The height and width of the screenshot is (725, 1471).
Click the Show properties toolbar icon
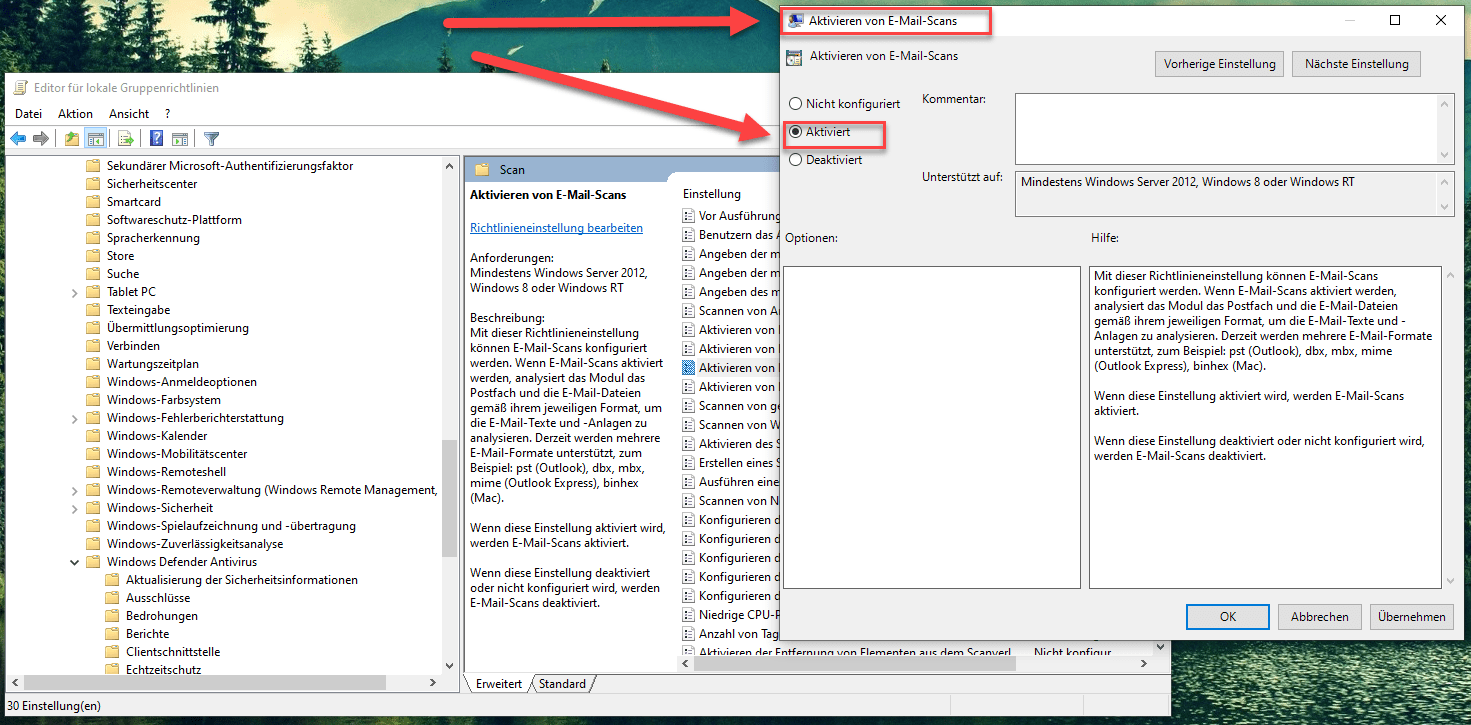(x=181, y=137)
